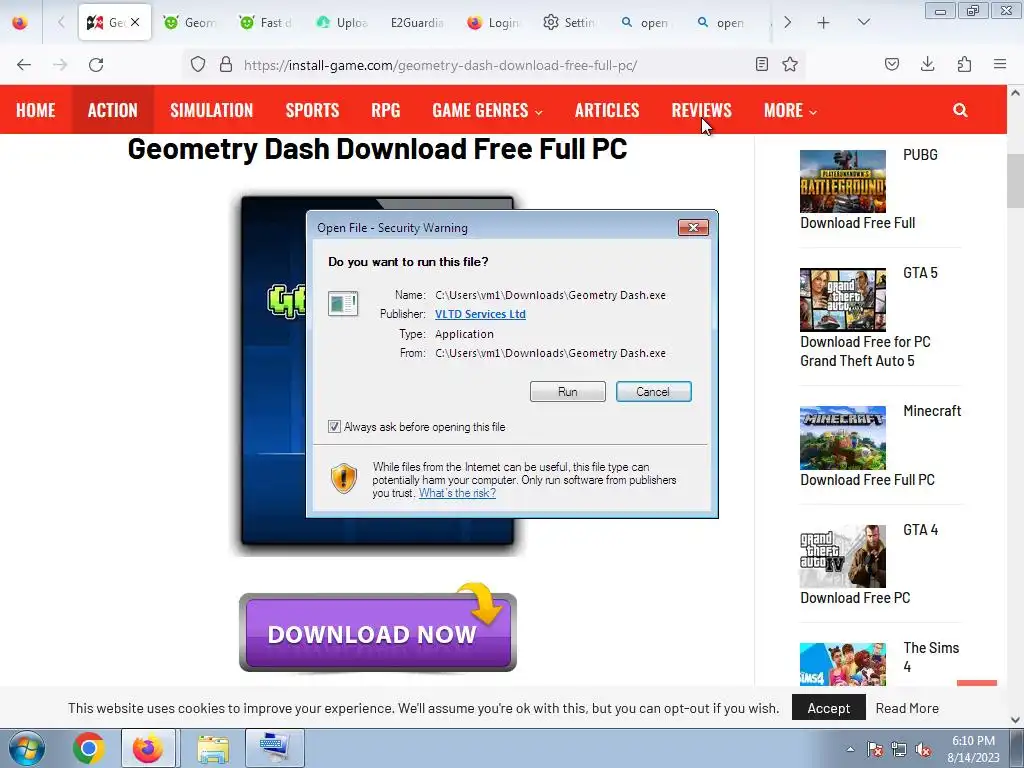This screenshot has width=1024, height=768.
Task: Open the RPG menu item
Action: (x=385, y=110)
